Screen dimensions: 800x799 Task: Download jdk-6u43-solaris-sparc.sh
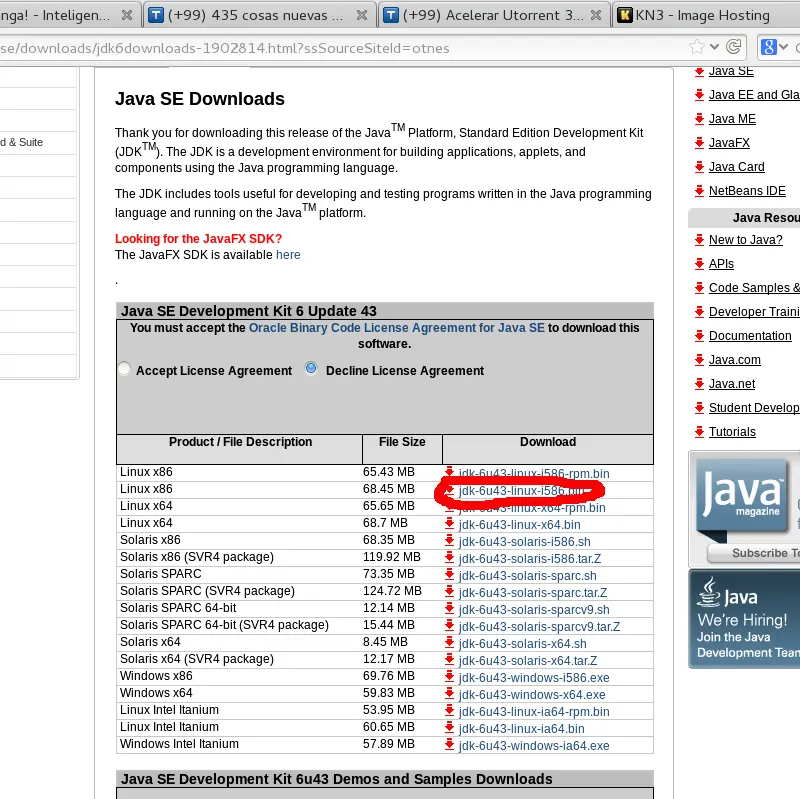tap(528, 576)
